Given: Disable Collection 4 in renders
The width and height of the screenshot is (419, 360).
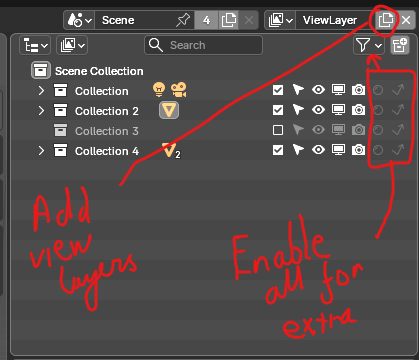Looking at the screenshot, I should coord(358,150).
